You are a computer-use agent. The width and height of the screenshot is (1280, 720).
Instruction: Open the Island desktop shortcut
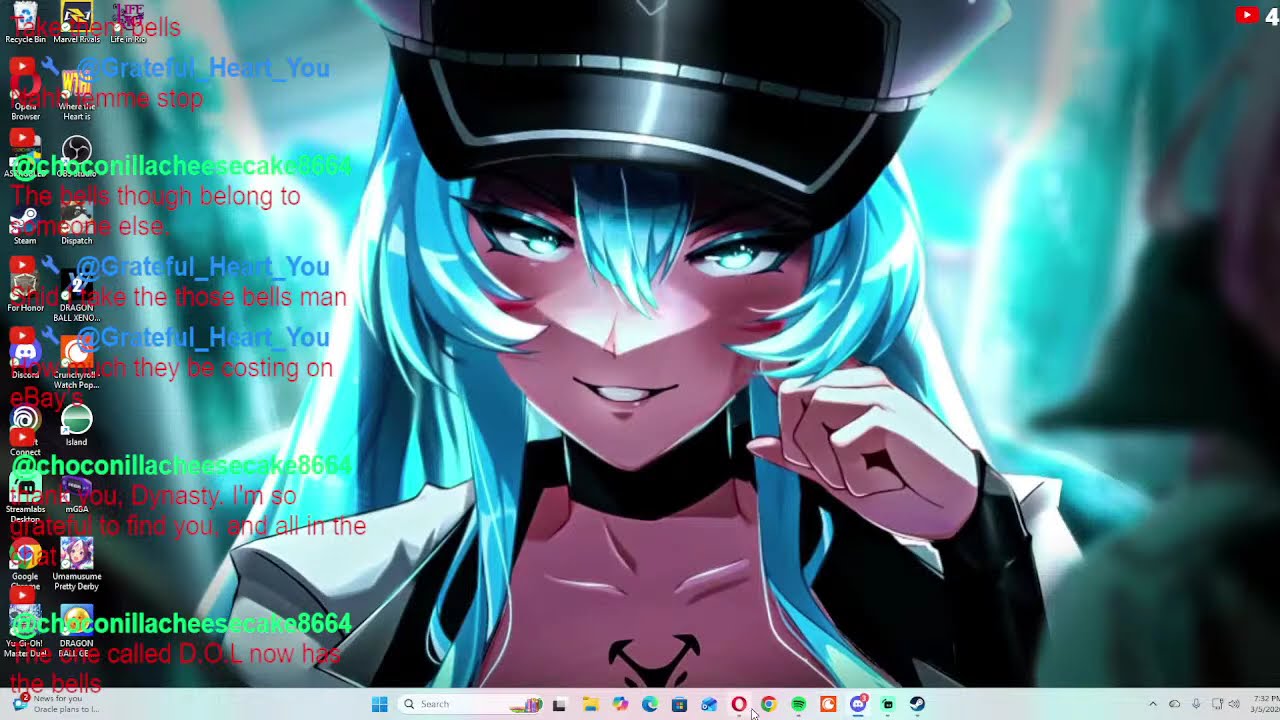click(x=77, y=425)
